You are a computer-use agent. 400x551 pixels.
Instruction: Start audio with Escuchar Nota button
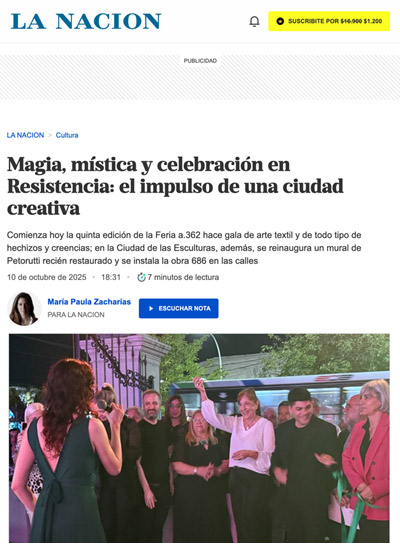coord(179,308)
